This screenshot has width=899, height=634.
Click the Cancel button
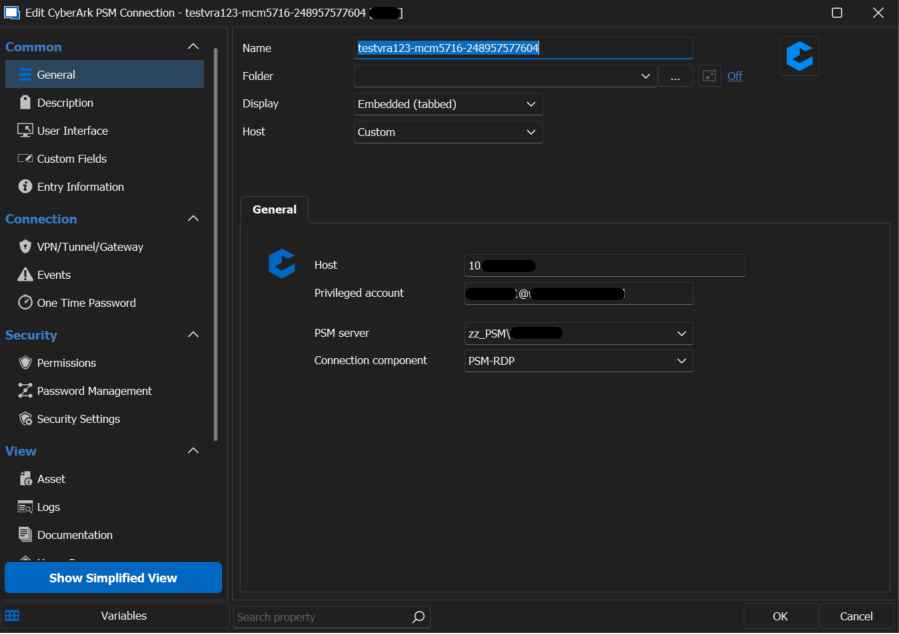click(x=856, y=616)
